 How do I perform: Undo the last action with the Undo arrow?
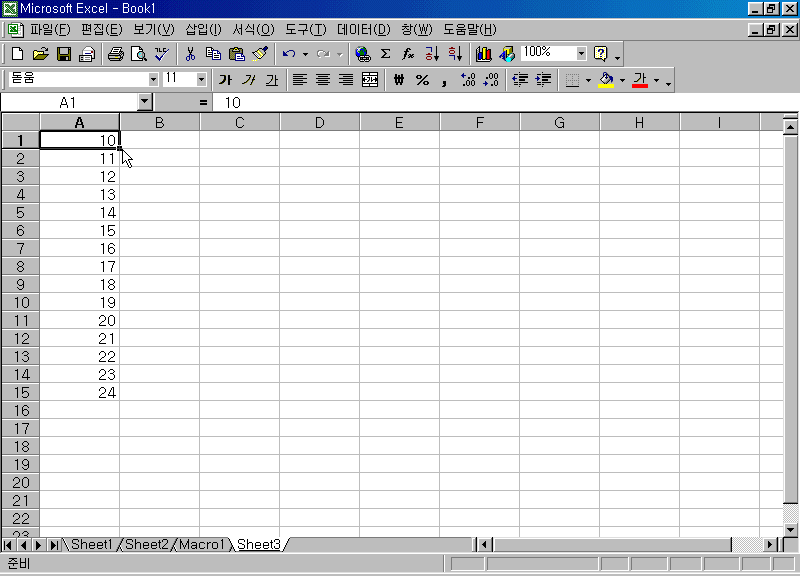(289, 54)
